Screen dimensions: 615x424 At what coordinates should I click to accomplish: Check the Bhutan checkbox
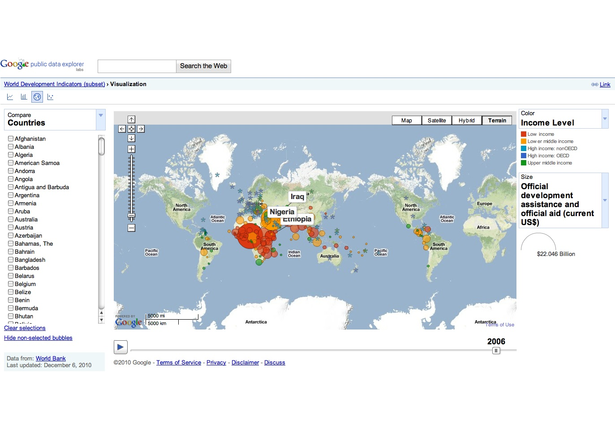click(11, 316)
